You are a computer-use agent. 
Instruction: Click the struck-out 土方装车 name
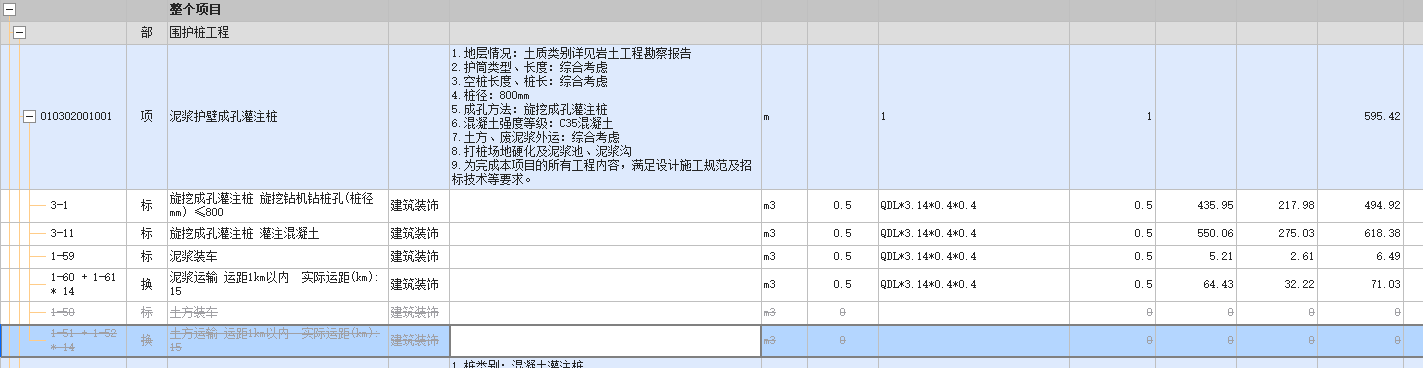(x=277, y=313)
